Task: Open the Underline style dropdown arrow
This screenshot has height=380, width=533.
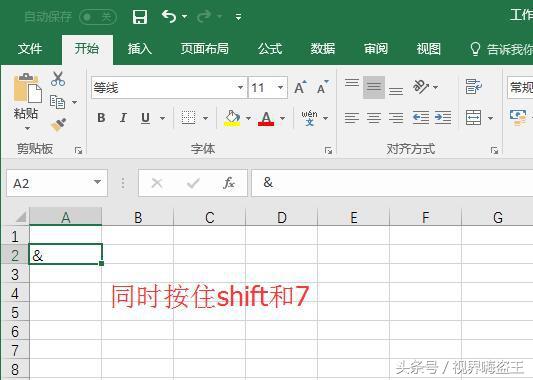Action: (x=162, y=118)
